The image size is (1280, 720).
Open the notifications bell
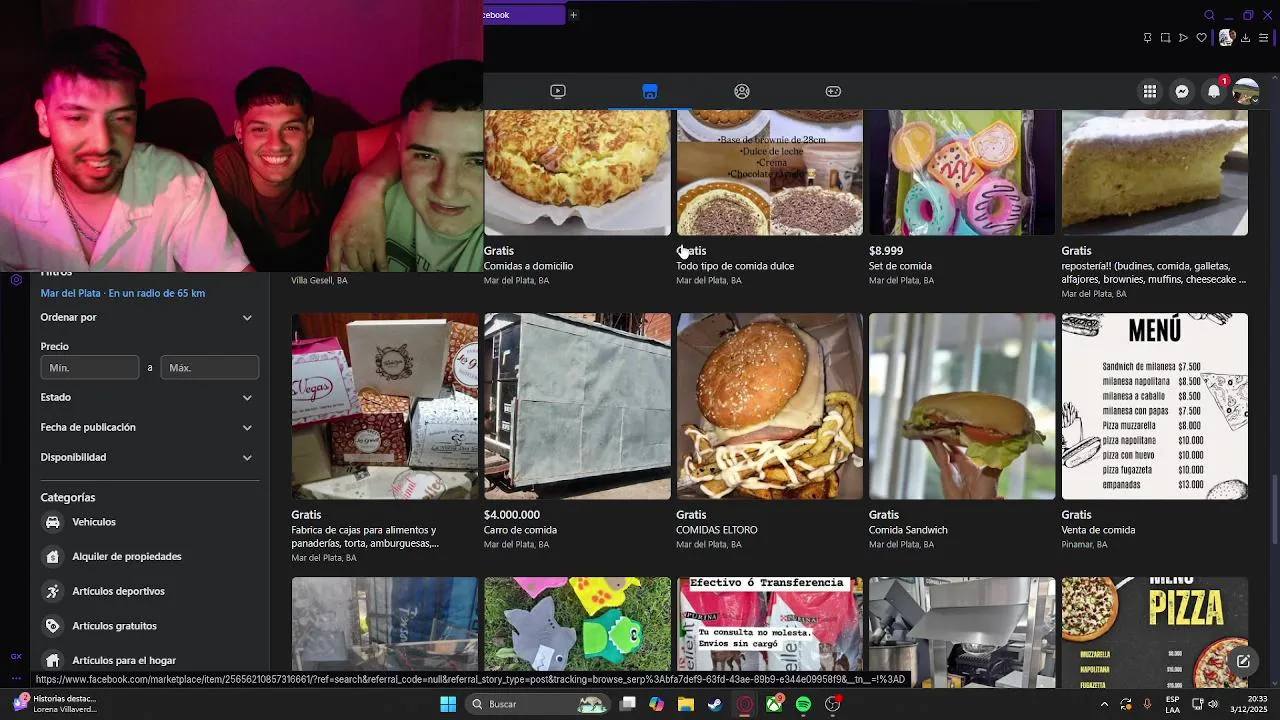tap(1214, 91)
